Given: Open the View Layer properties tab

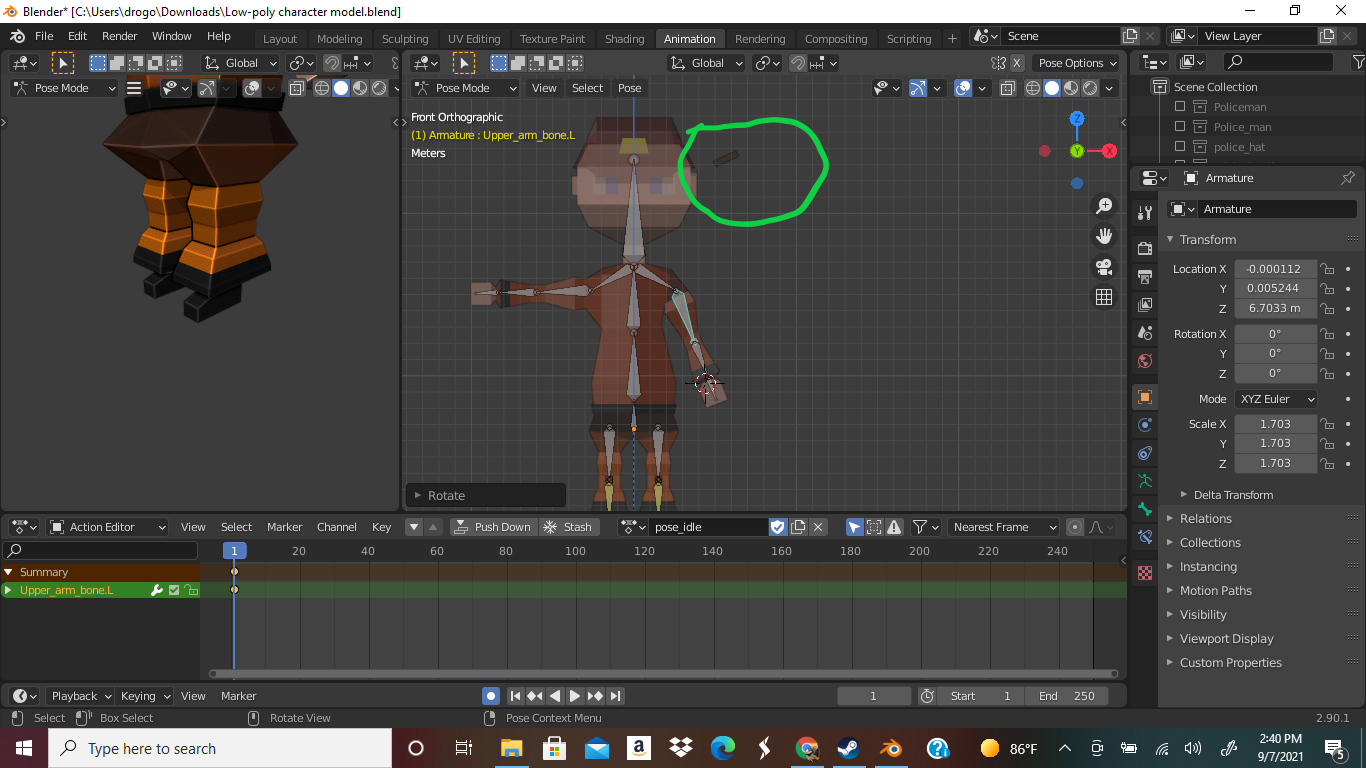Looking at the screenshot, I should (1145, 304).
